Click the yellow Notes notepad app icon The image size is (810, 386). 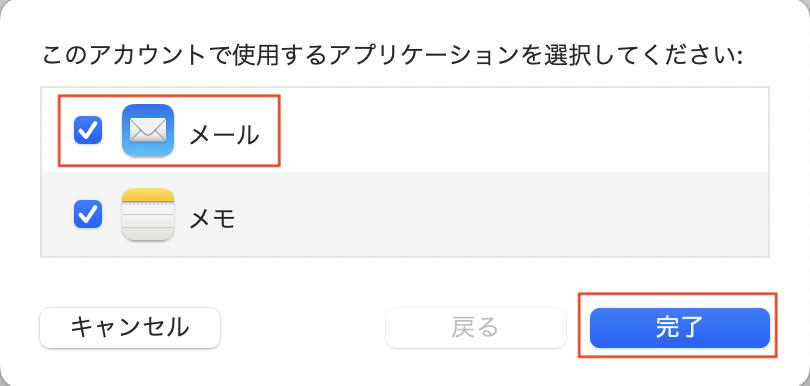point(148,214)
